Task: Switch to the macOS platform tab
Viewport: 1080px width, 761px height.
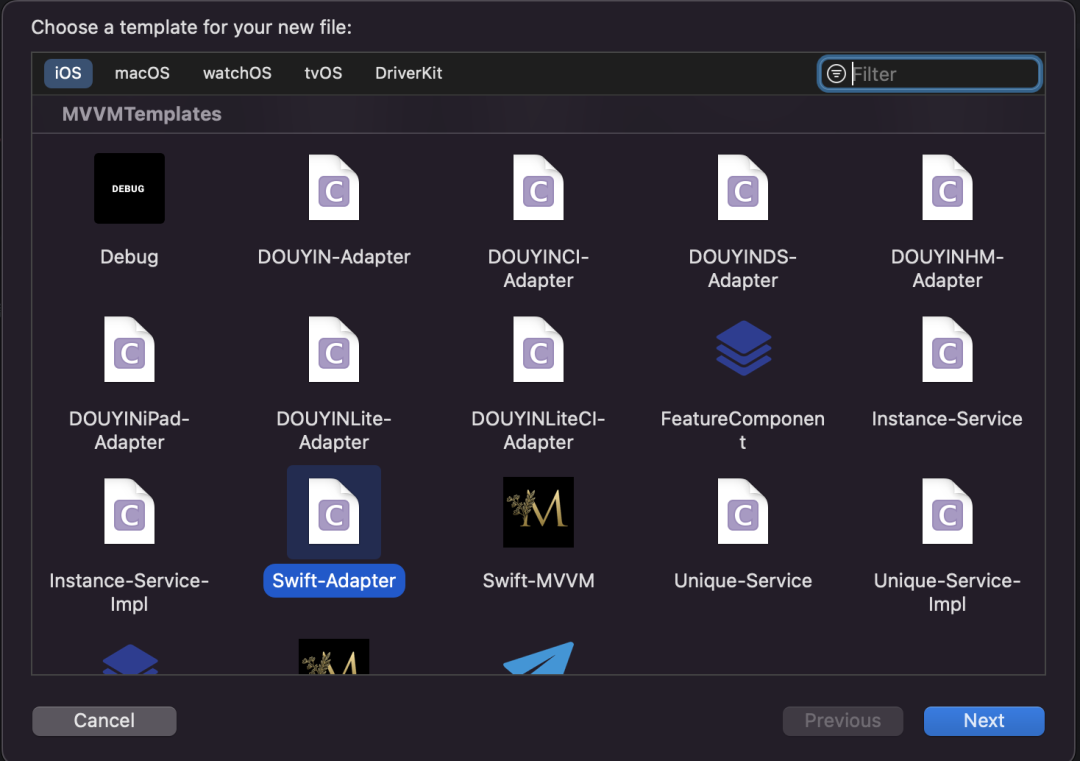Action: pyautogui.click(x=142, y=73)
